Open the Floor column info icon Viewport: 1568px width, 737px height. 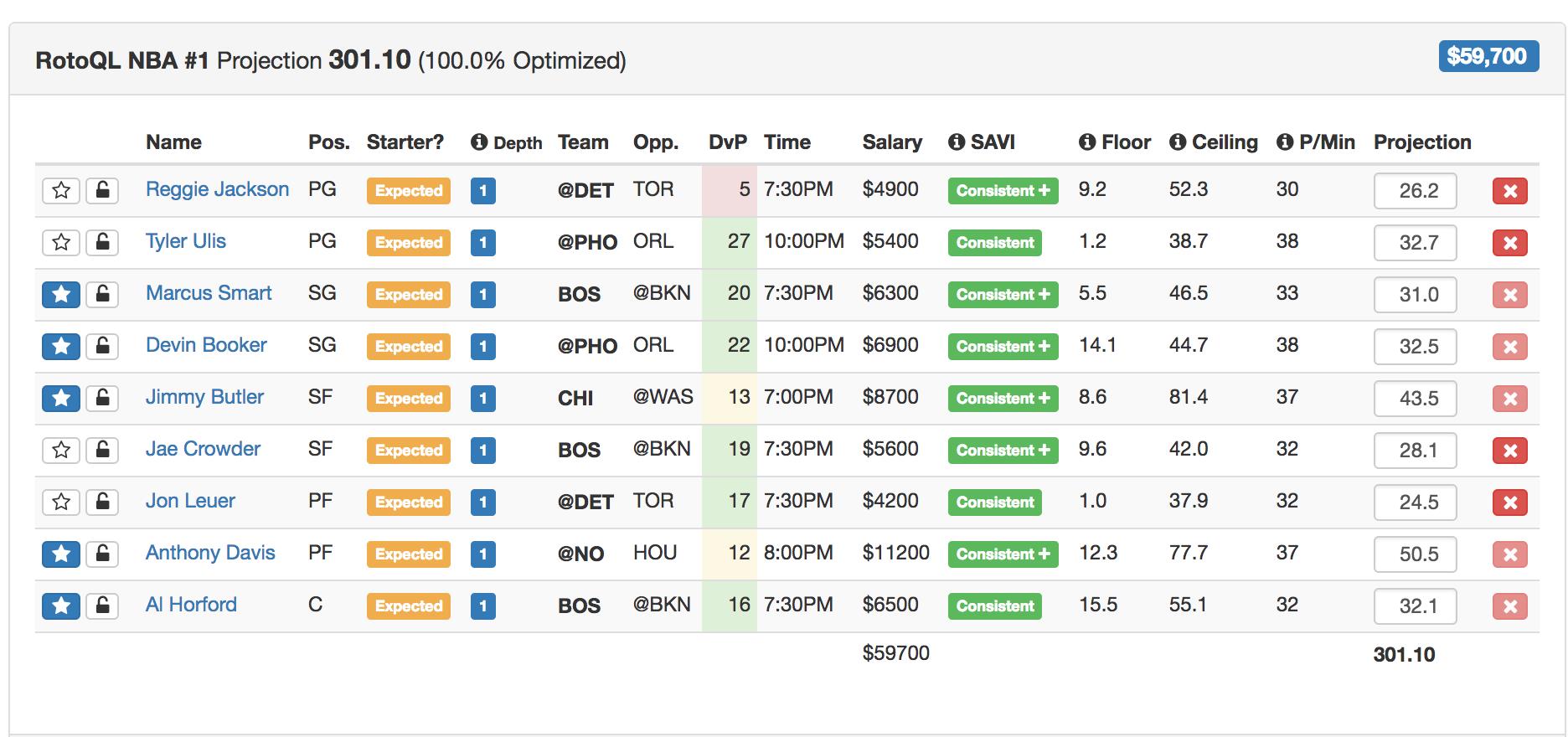1087,142
